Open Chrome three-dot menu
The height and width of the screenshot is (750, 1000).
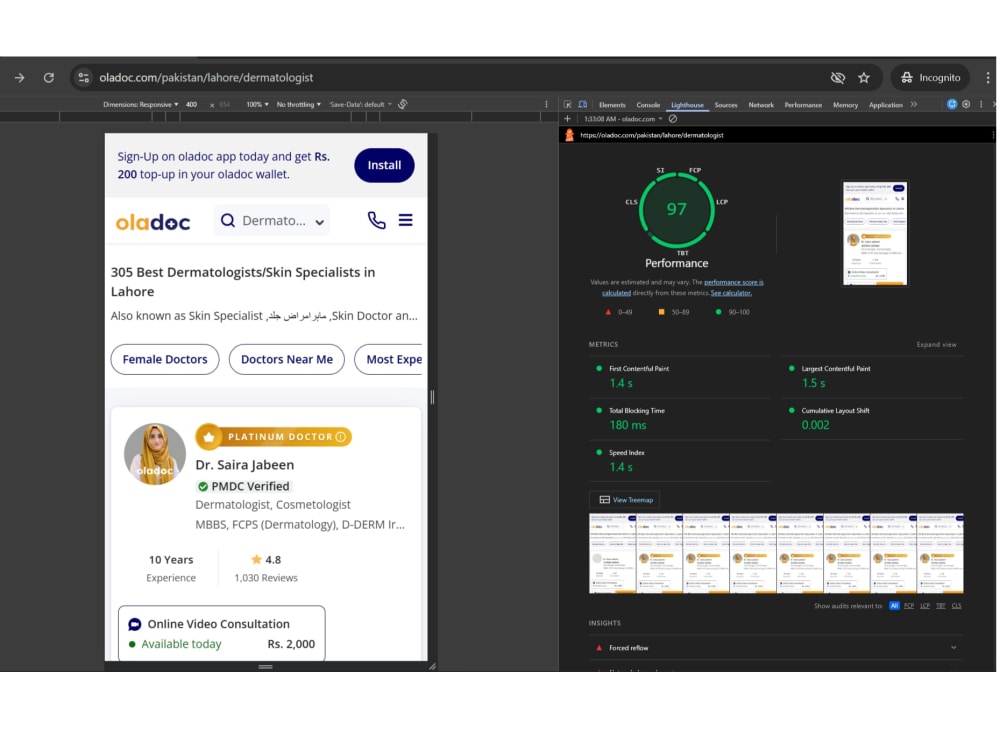(x=987, y=78)
